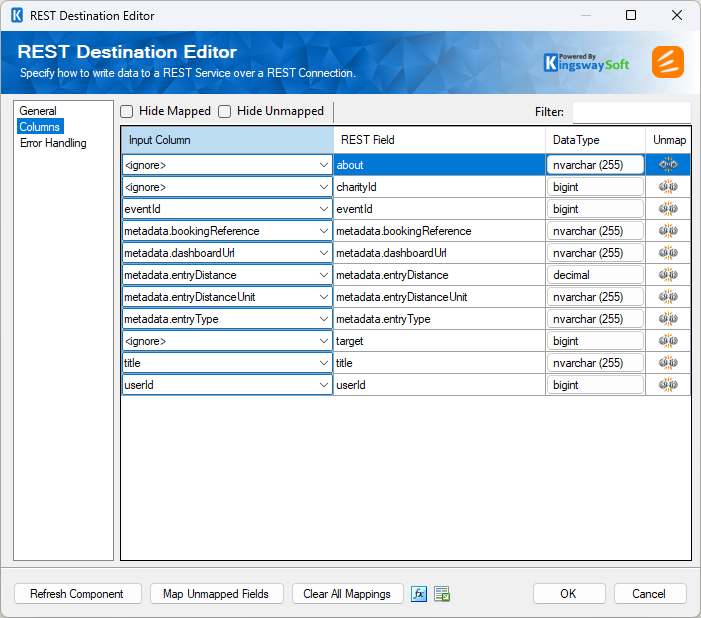
Task: Expand metadata.entryDistanceUnit input column dropdown
Action: 324,297
